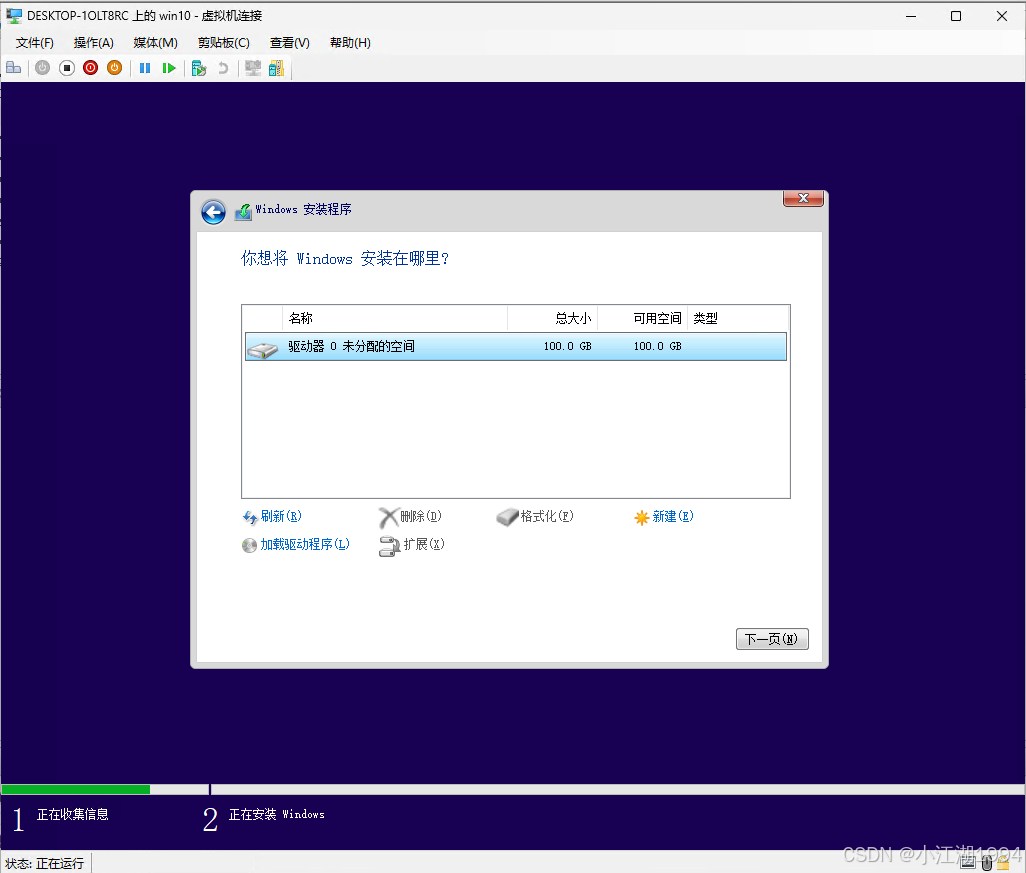Click the 刷新(R) link text
Screen dimensions: 1026x873
pos(281,516)
